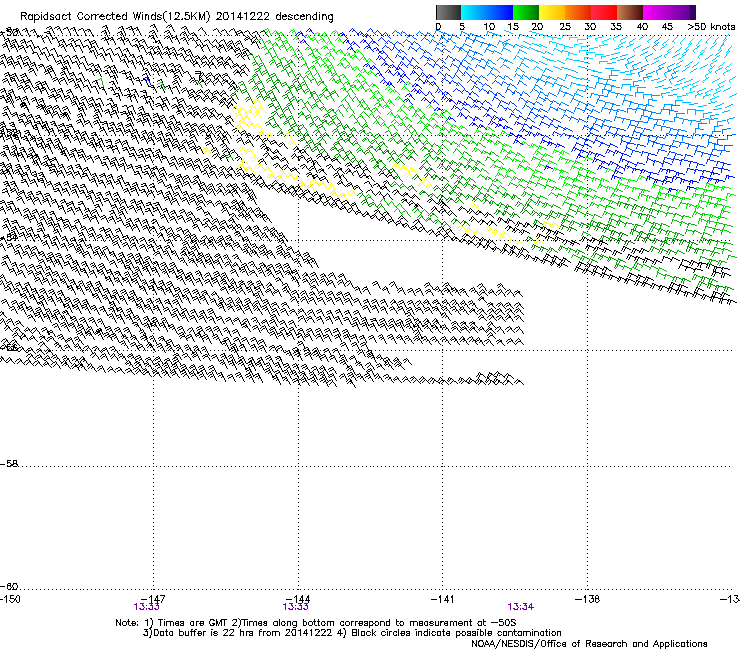Click the '-141' longitude axis label
The height and width of the screenshot is (650, 740).
click(443, 599)
